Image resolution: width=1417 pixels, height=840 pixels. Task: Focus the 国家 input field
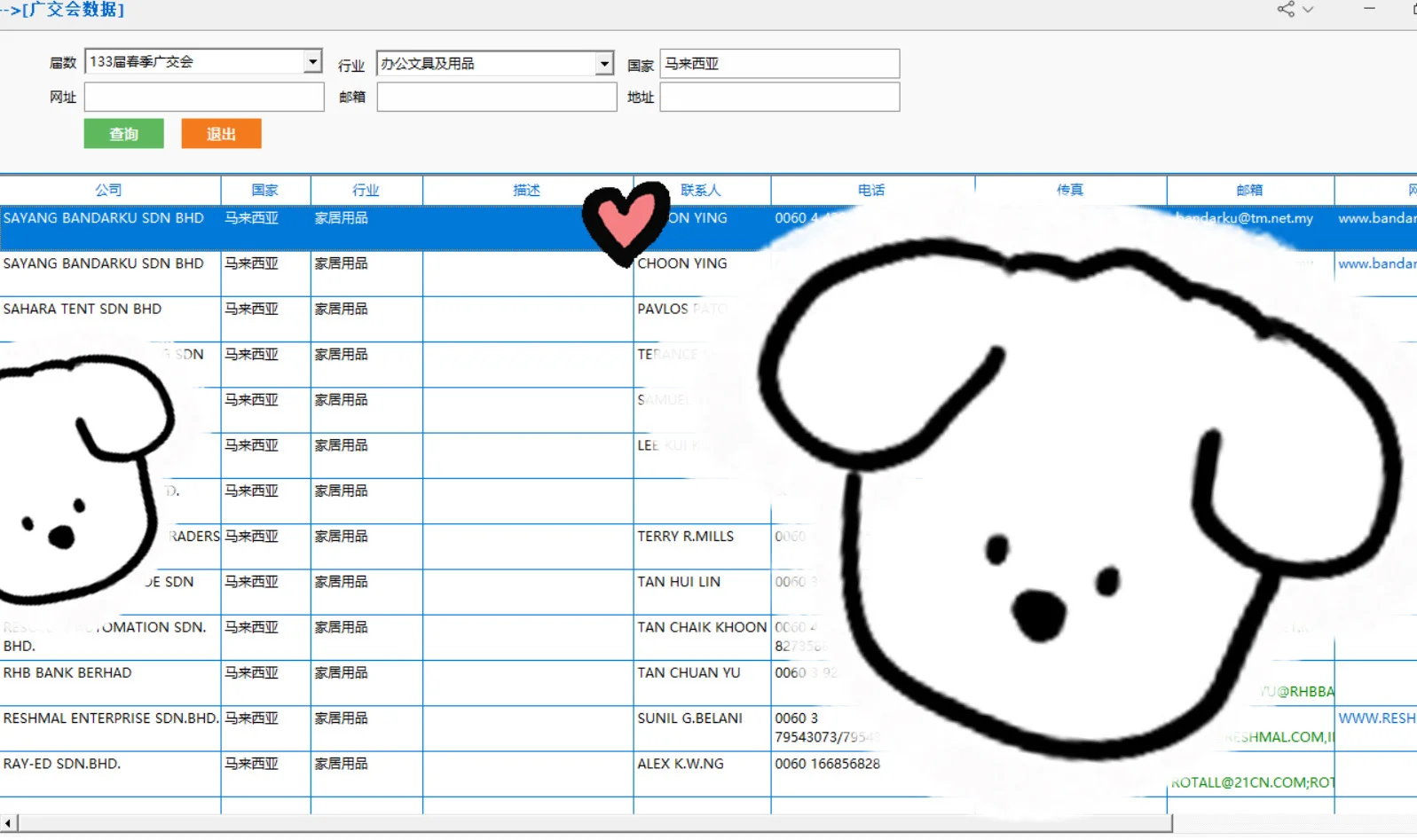pos(780,64)
